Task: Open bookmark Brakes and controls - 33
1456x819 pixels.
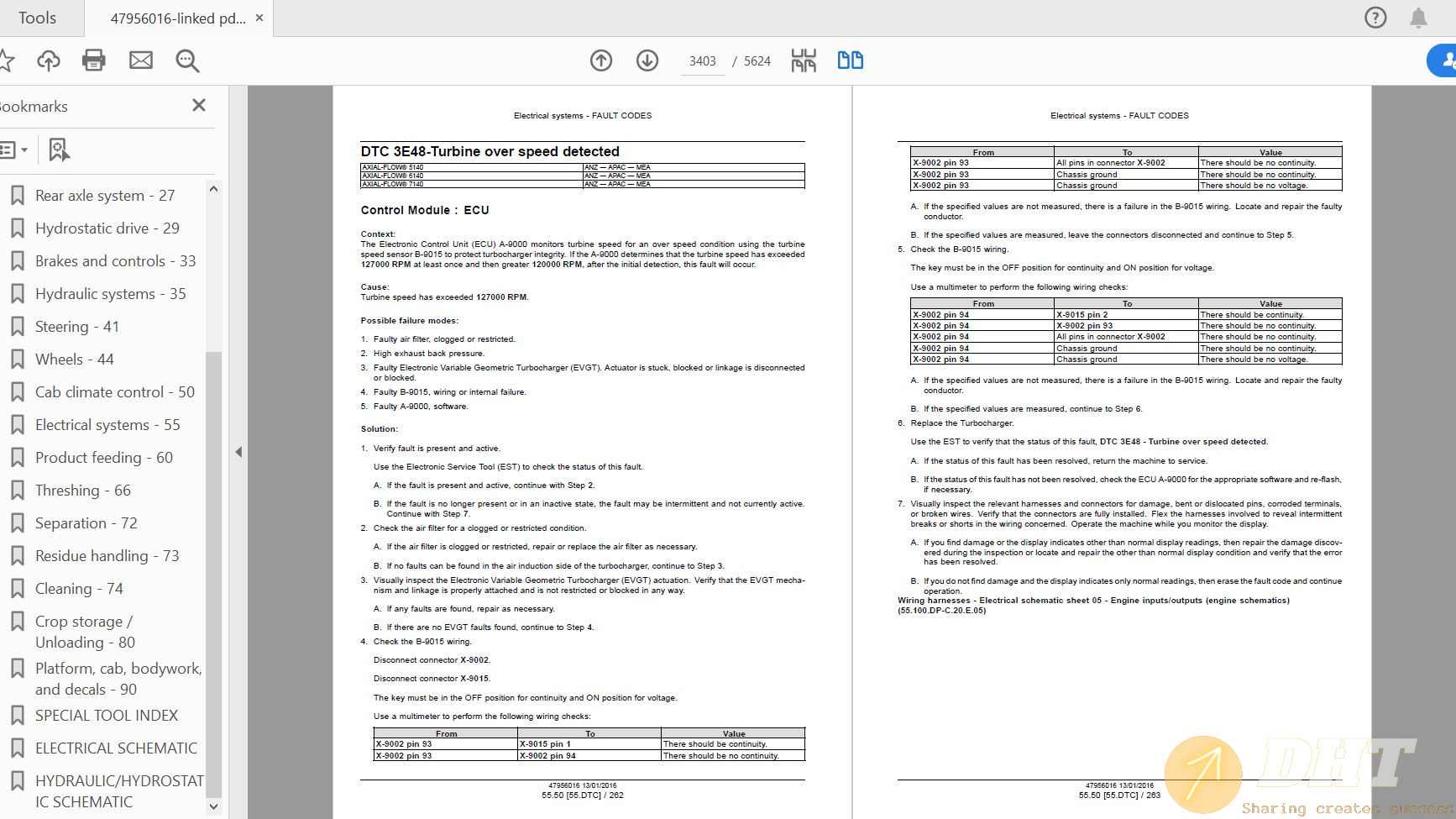Action: [116, 261]
